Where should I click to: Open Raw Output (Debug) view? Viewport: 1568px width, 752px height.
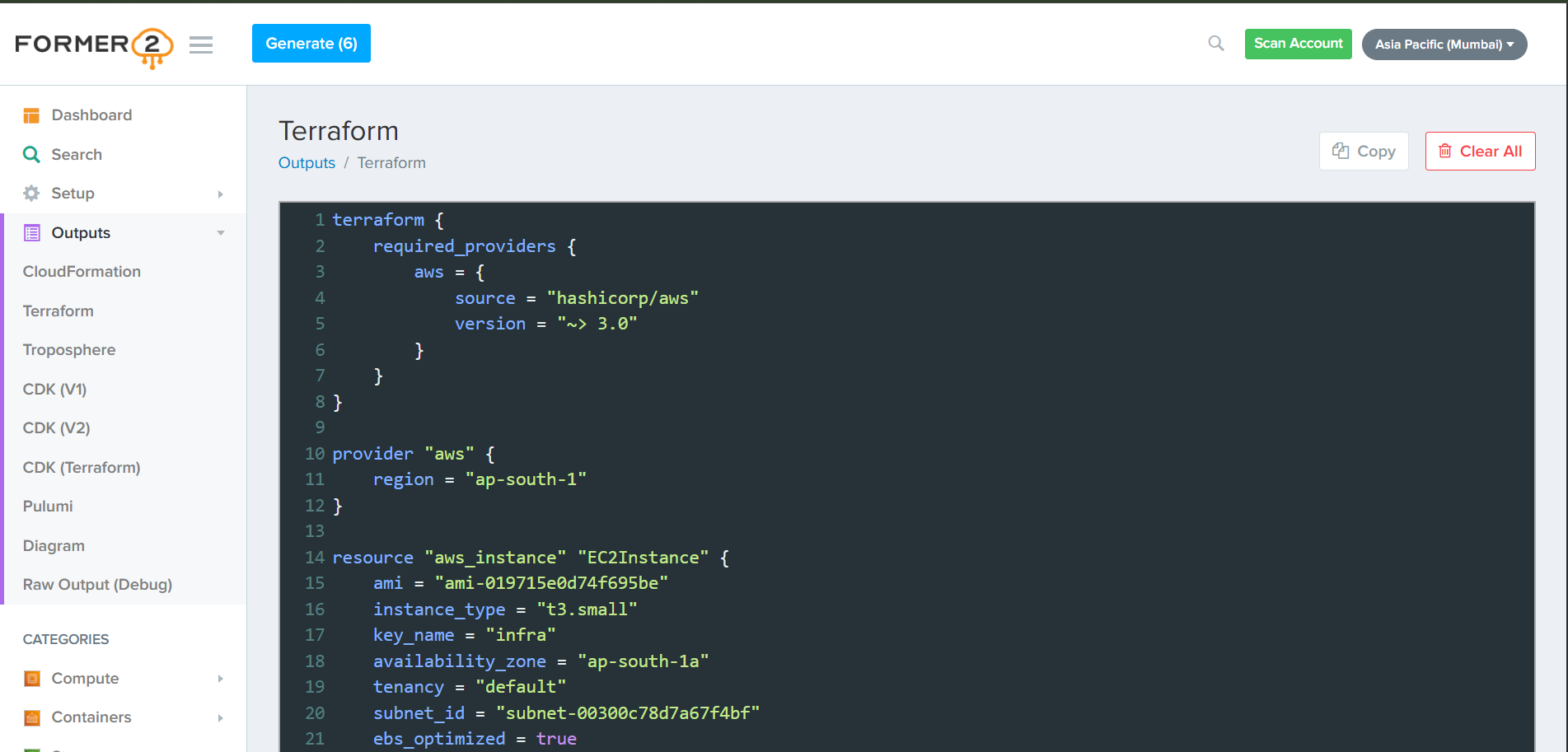tap(98, 584)
